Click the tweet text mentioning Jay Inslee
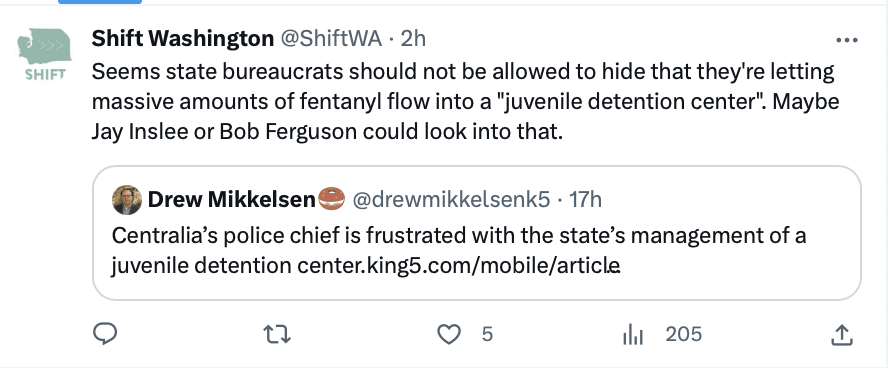Viewport: 888px width, 368px height. click(466, 102)
